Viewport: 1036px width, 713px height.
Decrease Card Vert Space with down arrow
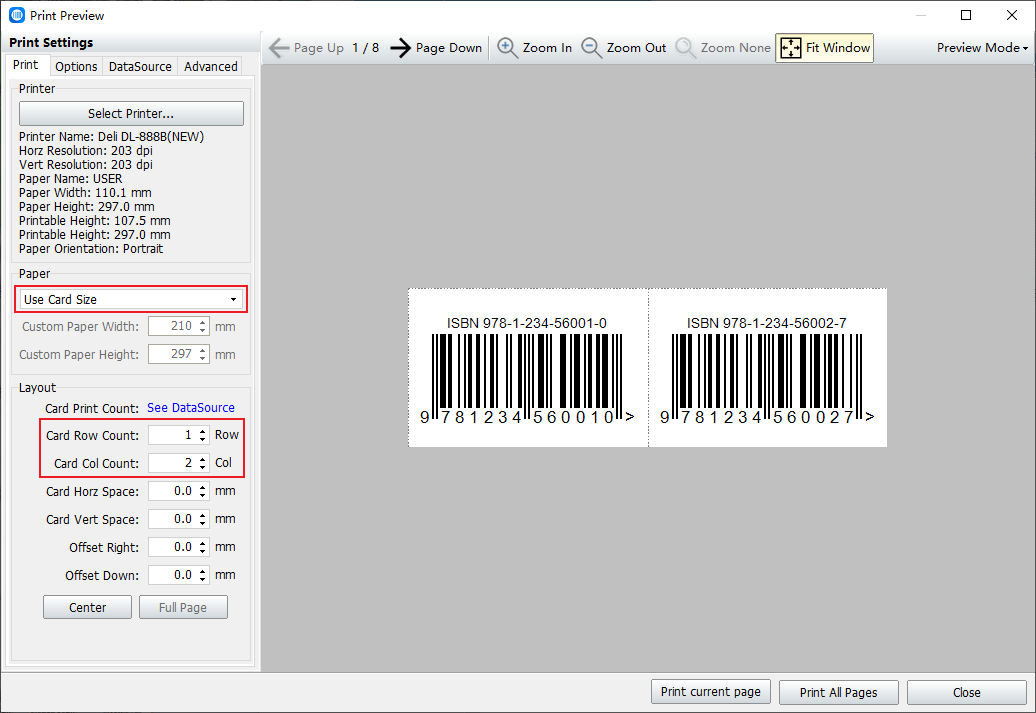point(202,523)
